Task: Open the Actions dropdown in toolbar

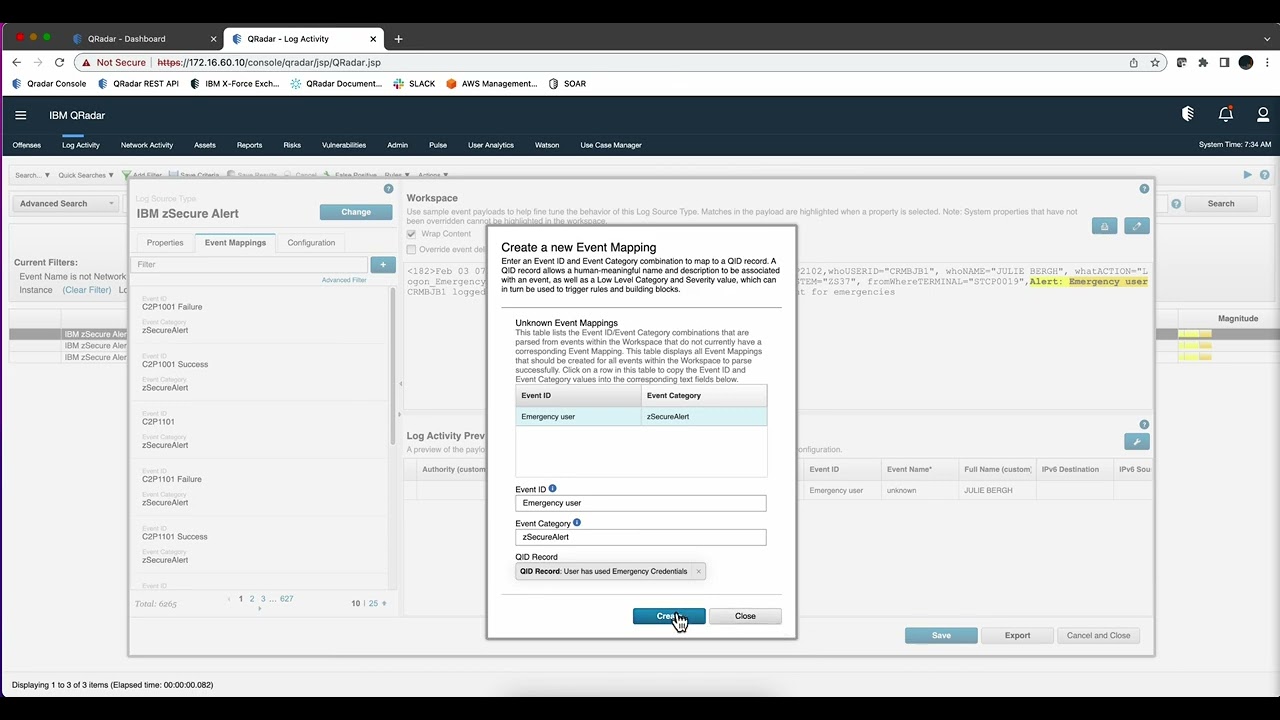Action: pyautogui.click(x=433, y=175)
